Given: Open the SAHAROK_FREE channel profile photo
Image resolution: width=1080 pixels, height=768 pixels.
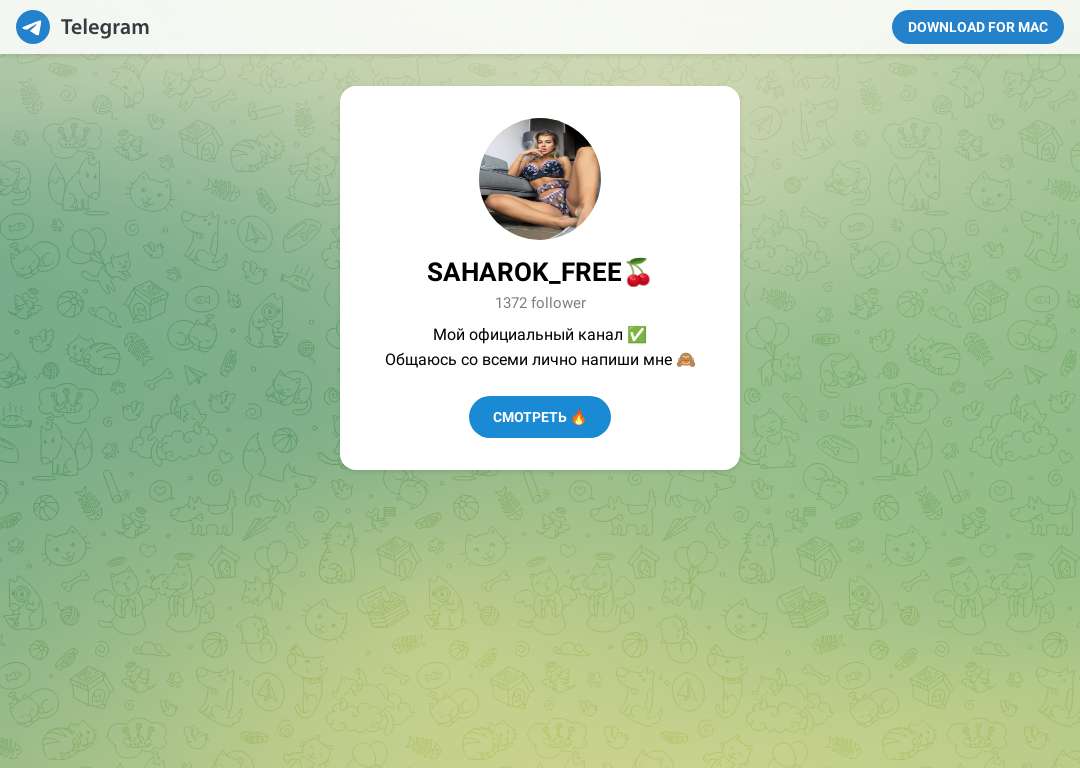Looking at the screenshot, I should [x=540, y=178].
